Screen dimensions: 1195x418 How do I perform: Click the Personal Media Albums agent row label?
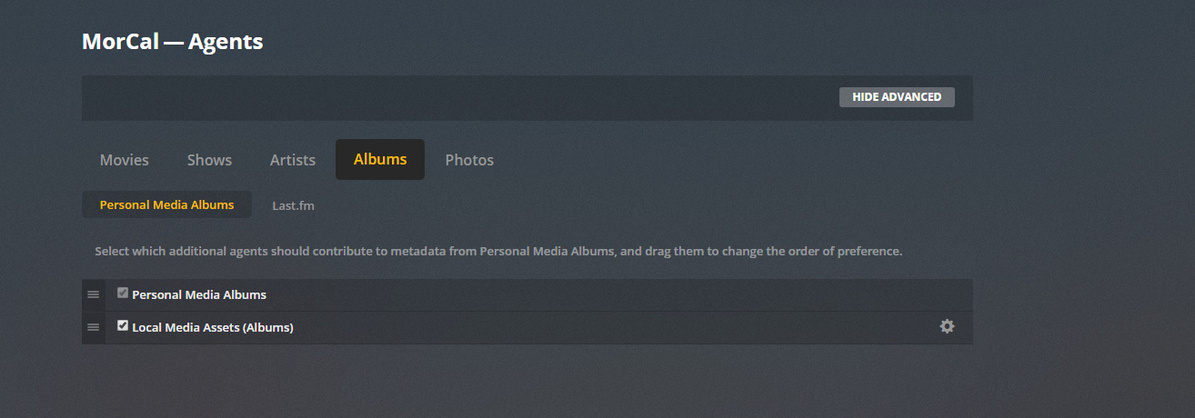[199, 295]
